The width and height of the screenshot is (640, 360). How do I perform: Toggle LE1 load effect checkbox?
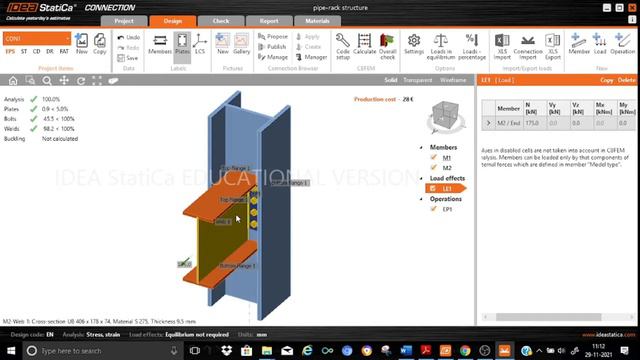pos(433,188)
